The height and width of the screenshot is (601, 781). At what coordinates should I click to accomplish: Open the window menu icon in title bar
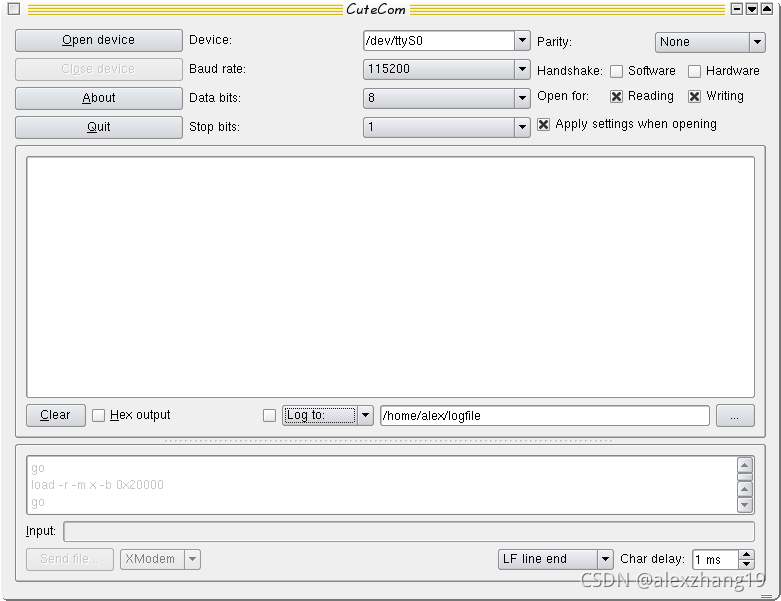[x=14, y=9]
